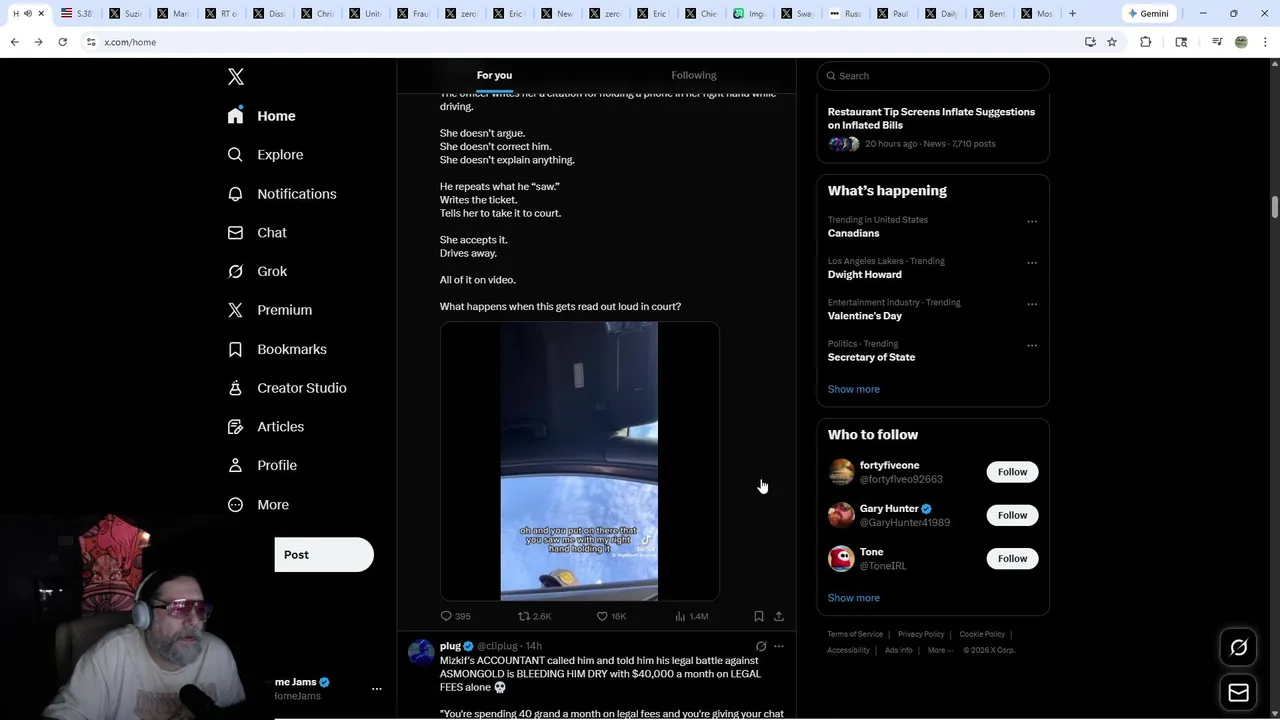The width and height of the screenshot is (1280, 720).
Task: Open Notifications in the sidebar
Action: 282,194
